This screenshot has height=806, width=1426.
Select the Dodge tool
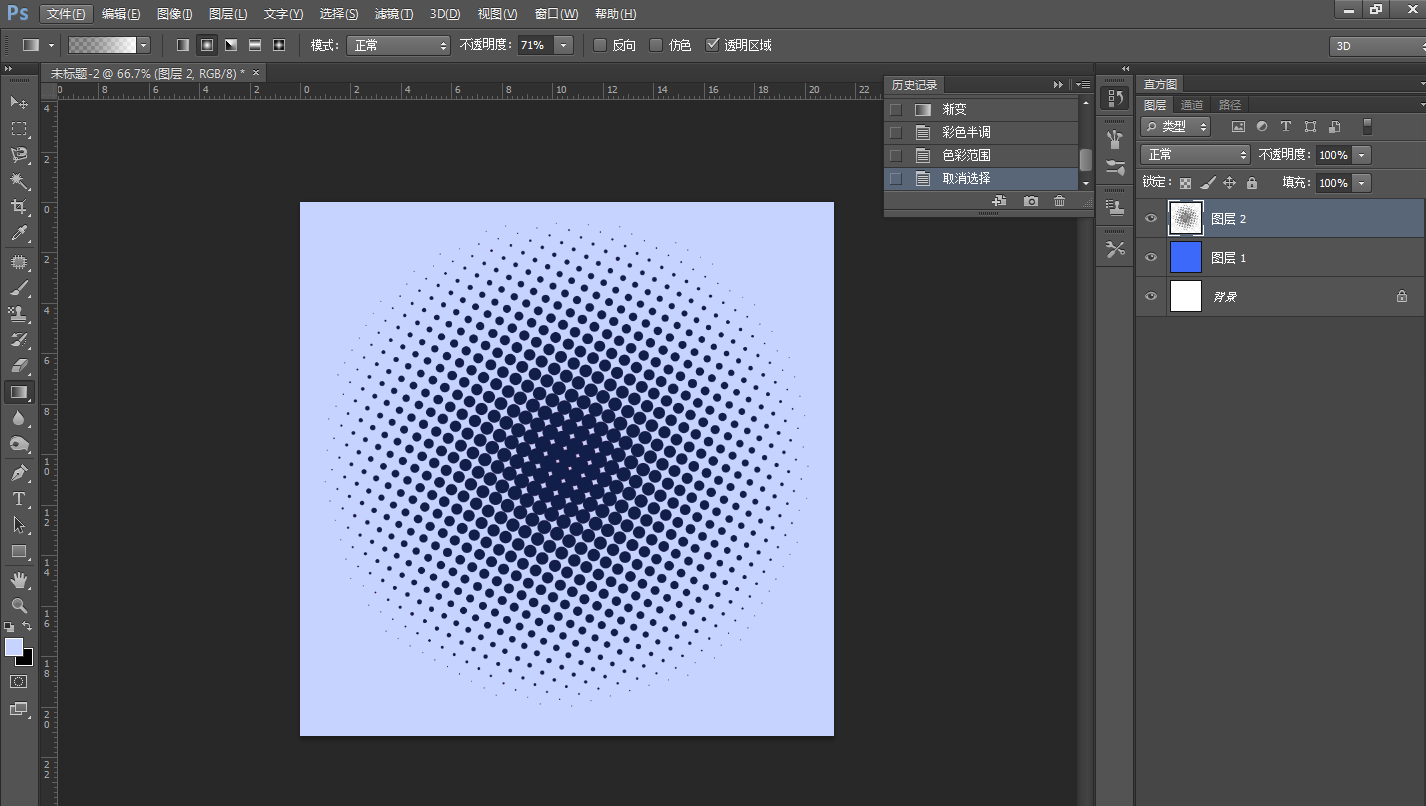point(19,444)
